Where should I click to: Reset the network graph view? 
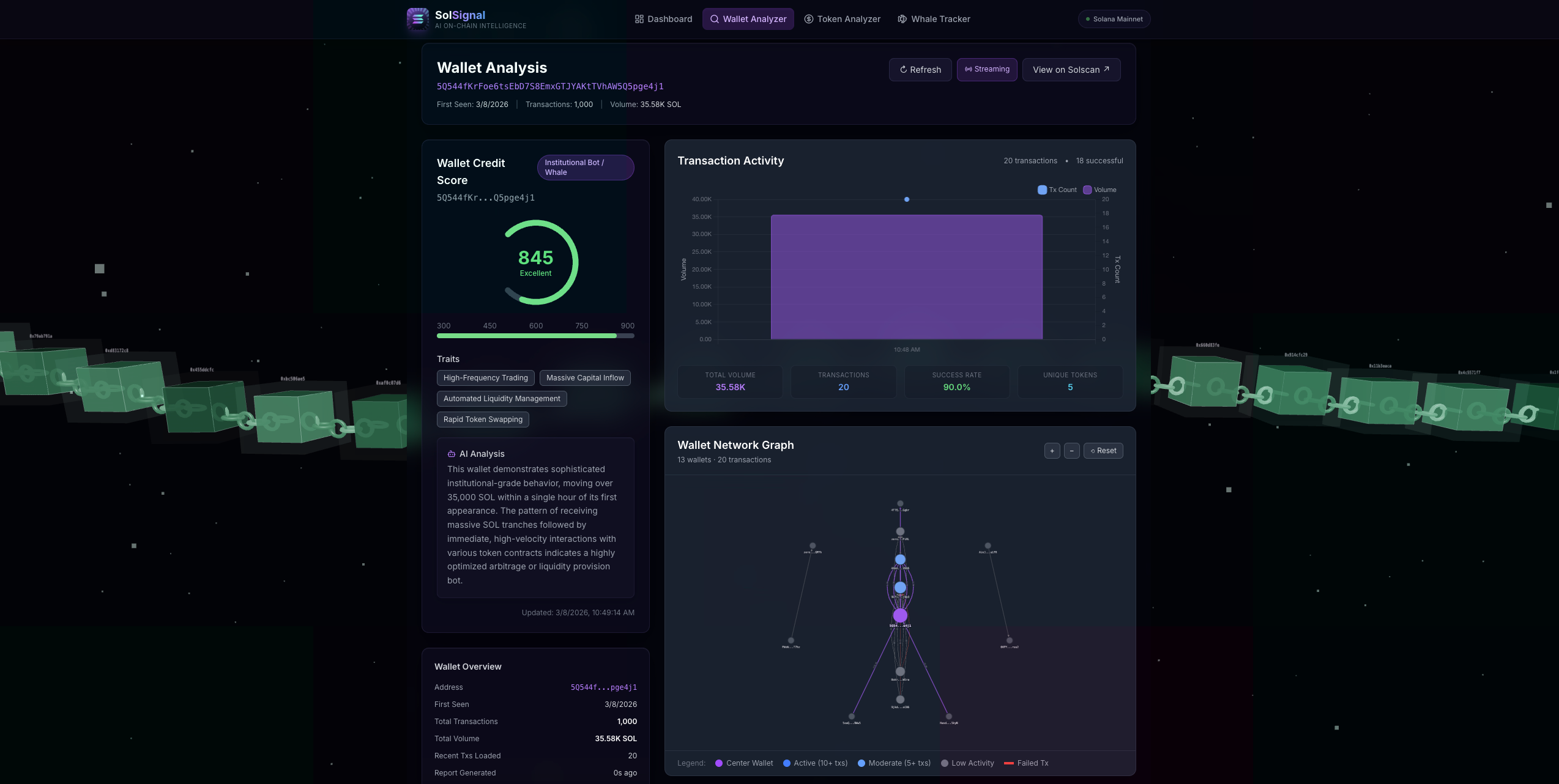1103,451
